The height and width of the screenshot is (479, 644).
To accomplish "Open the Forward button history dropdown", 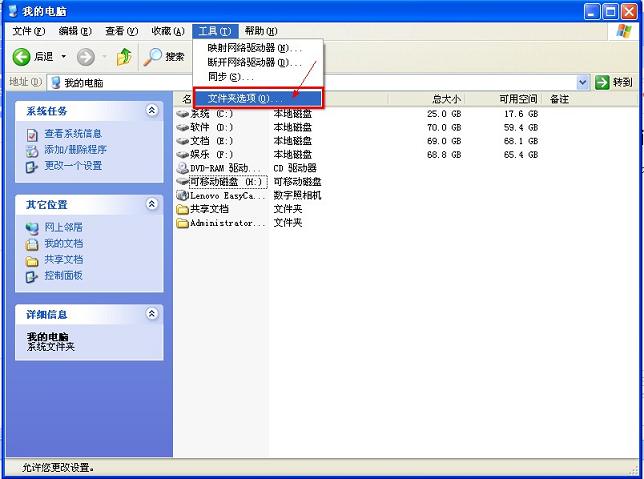I will pos(104,56).
